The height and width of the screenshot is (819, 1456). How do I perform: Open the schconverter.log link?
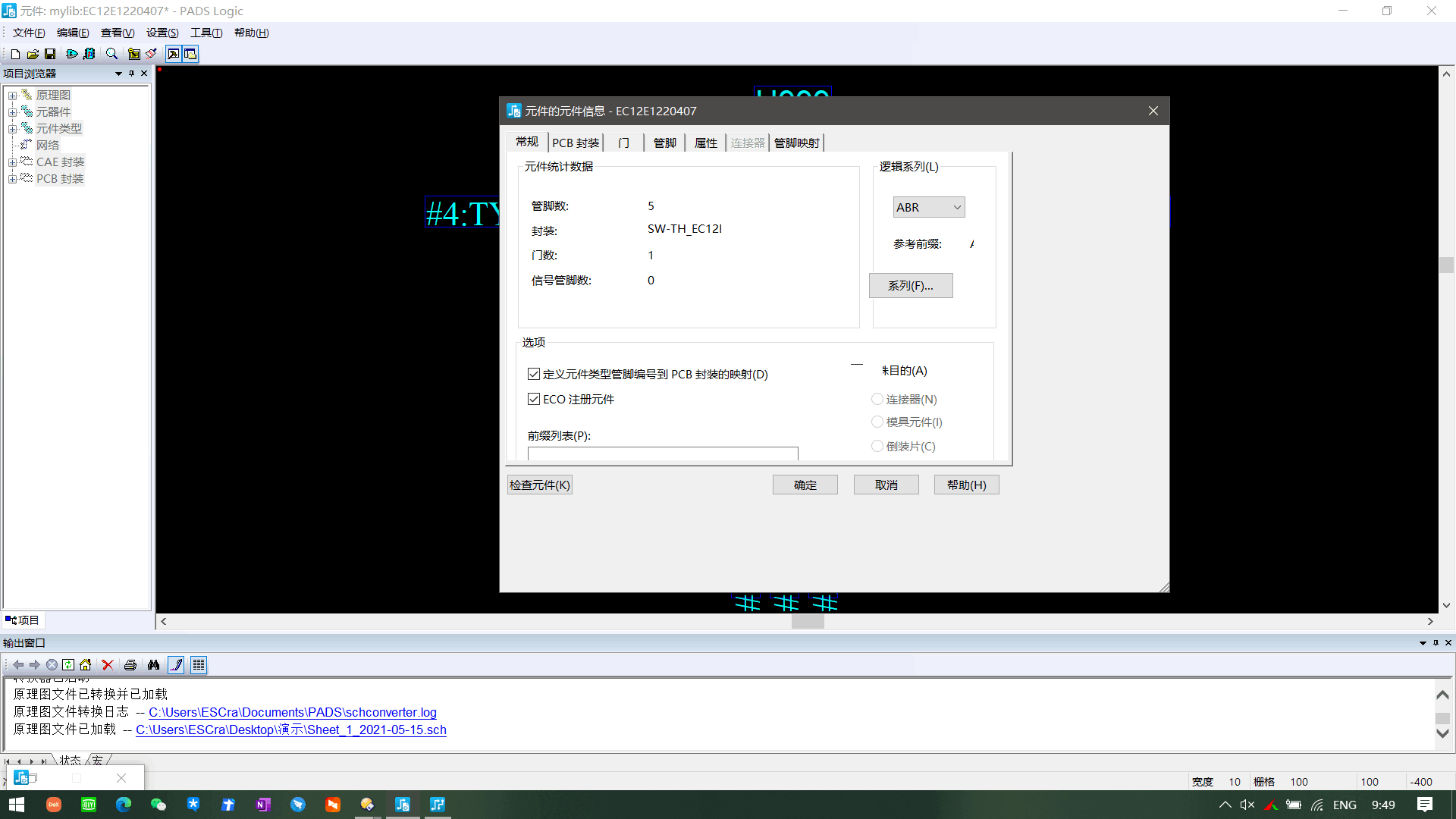point(293,713)
